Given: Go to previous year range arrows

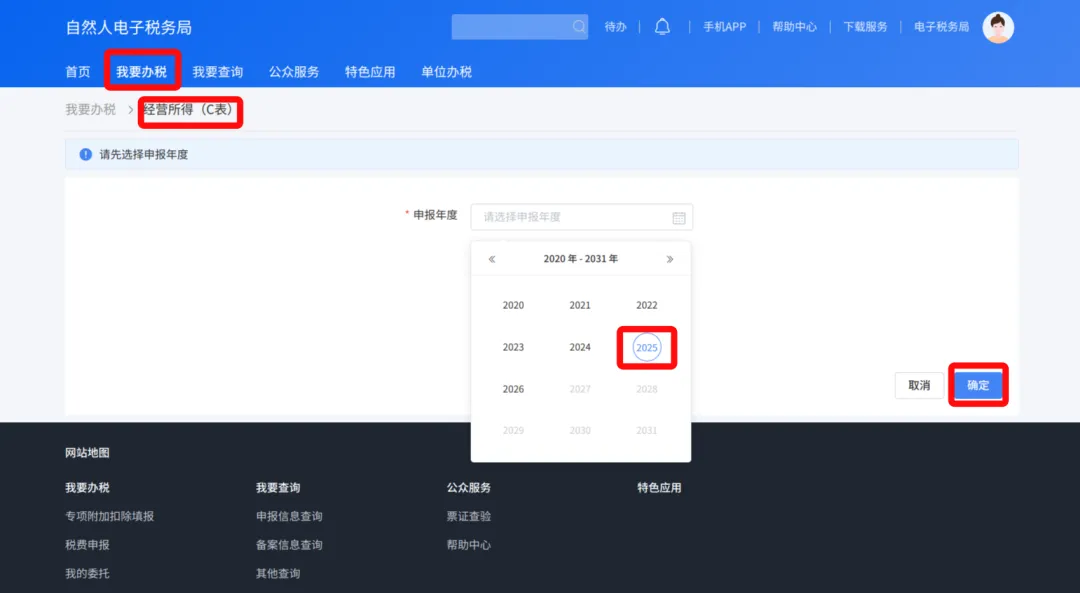Looking at the screenshot, I should (492, 259).
